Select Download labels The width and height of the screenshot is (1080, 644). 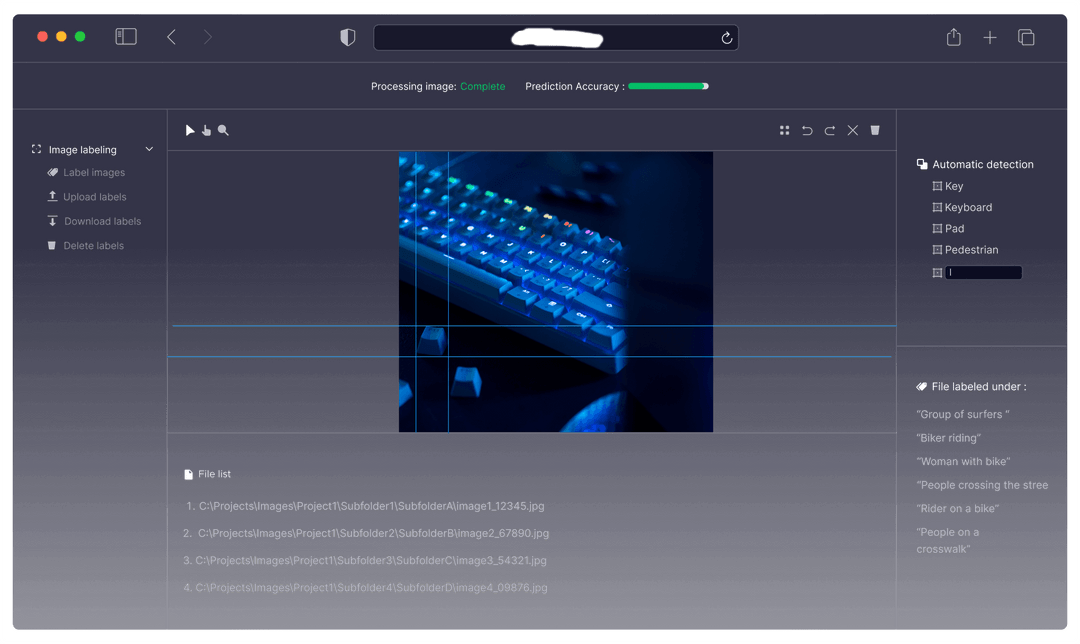[x=94, y=221]
